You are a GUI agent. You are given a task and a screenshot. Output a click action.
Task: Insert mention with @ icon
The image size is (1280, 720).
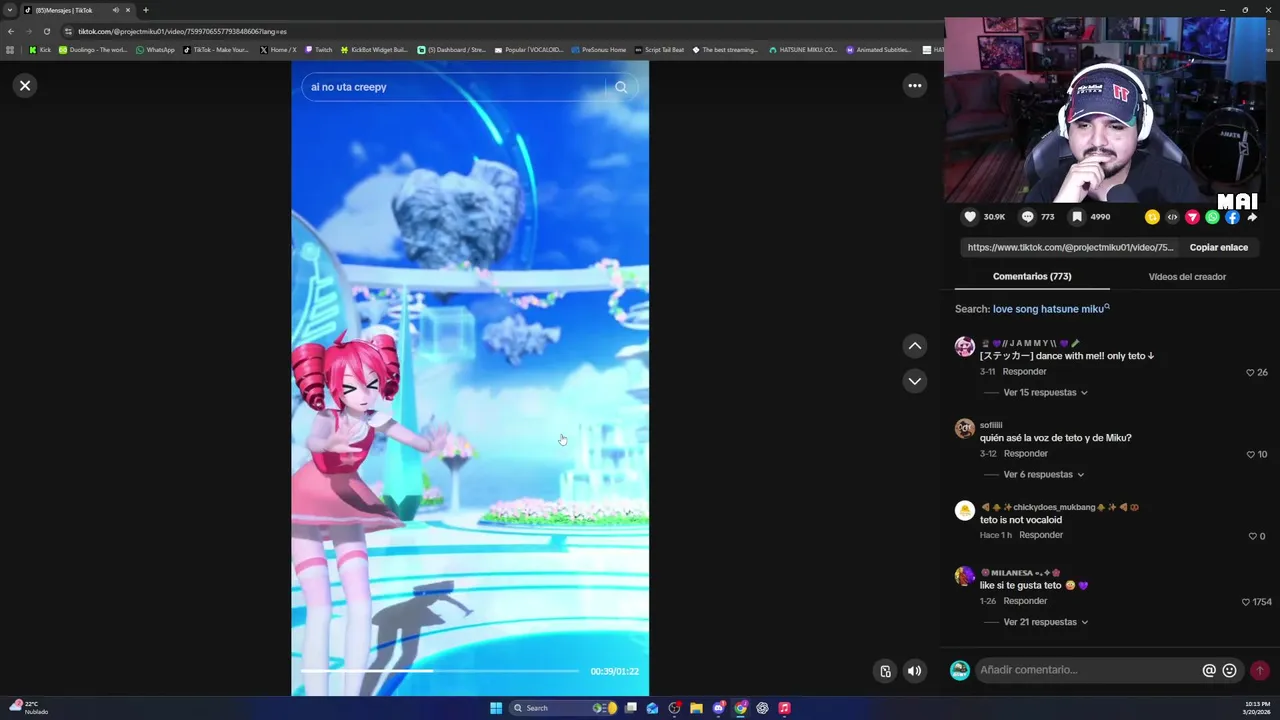click(1209, 671)
